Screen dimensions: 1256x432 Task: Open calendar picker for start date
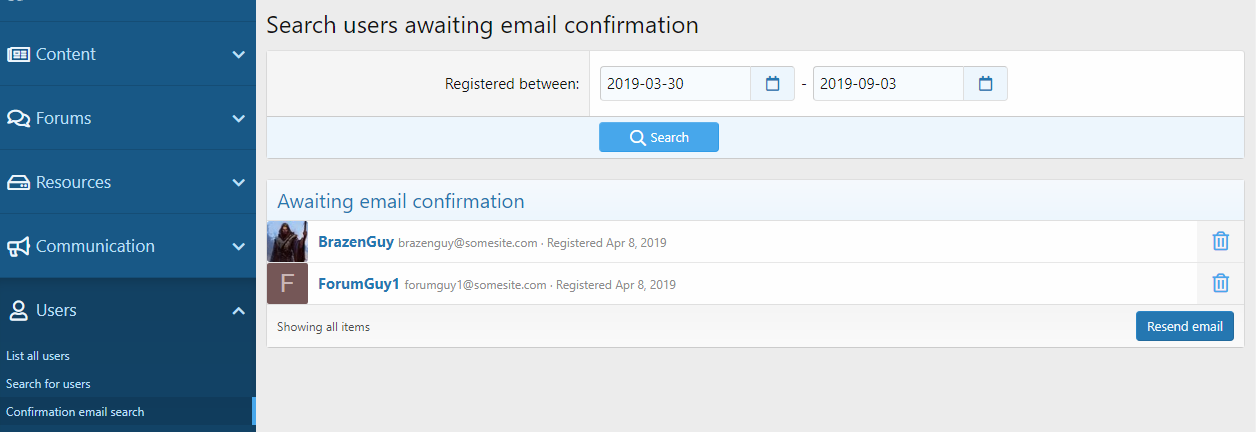(772, 84)
